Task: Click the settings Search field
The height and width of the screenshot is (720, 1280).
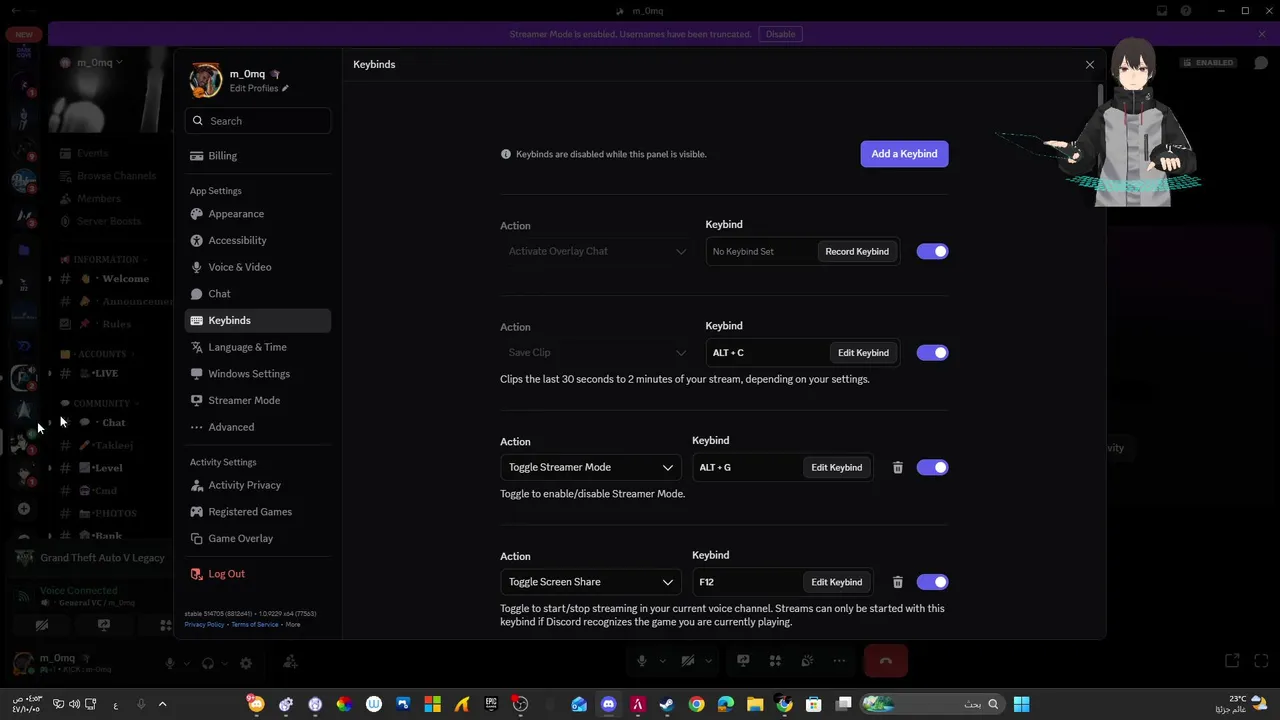Action: (258, 121)
